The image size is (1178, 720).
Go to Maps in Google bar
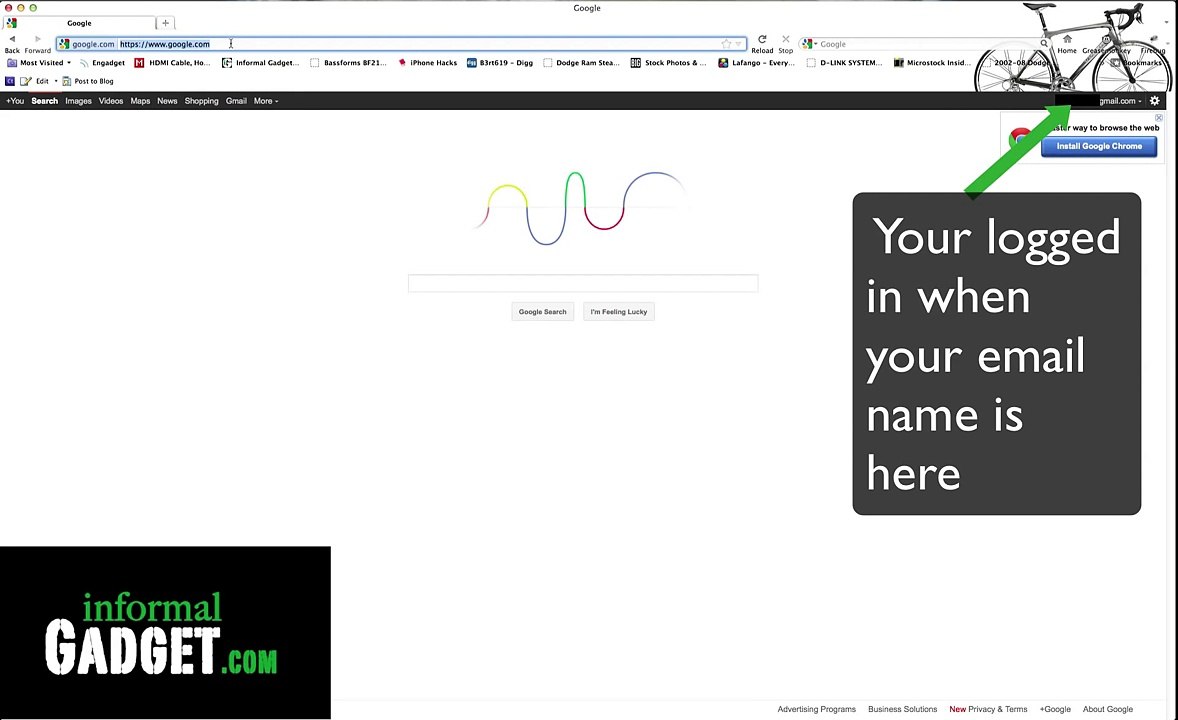pyautogui.click(x=140, y=101)
